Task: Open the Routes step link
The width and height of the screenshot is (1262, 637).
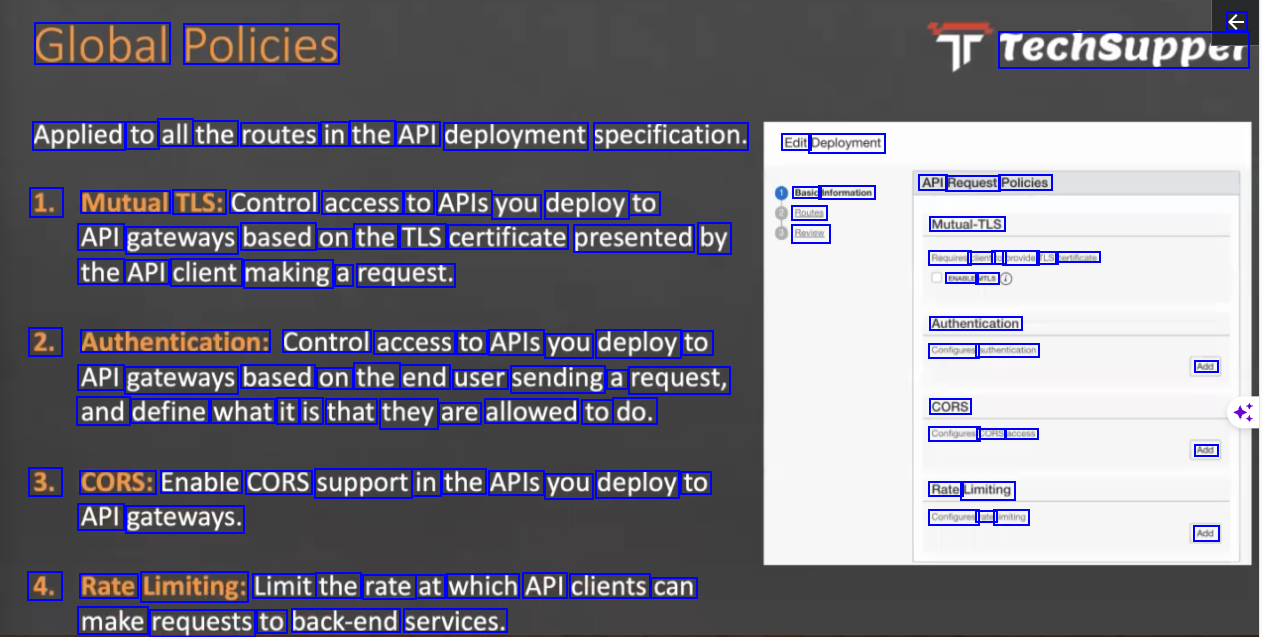Action: [809, 213]
